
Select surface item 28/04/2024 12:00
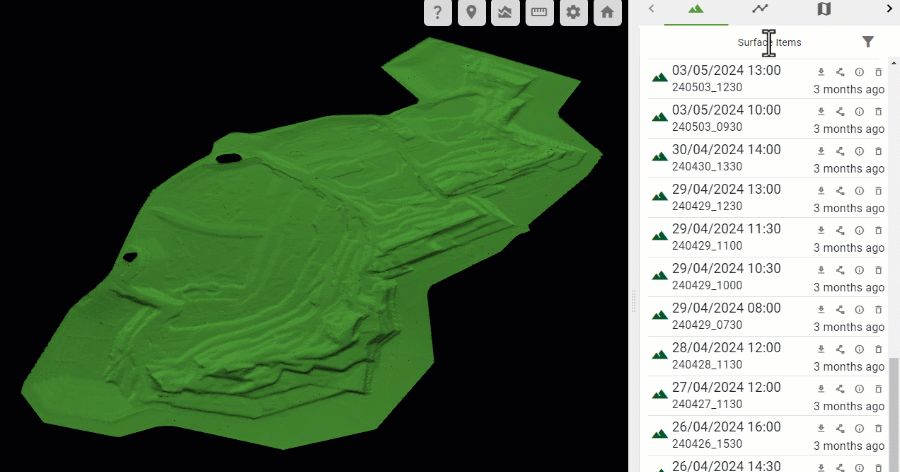click(x=767, y=356)
